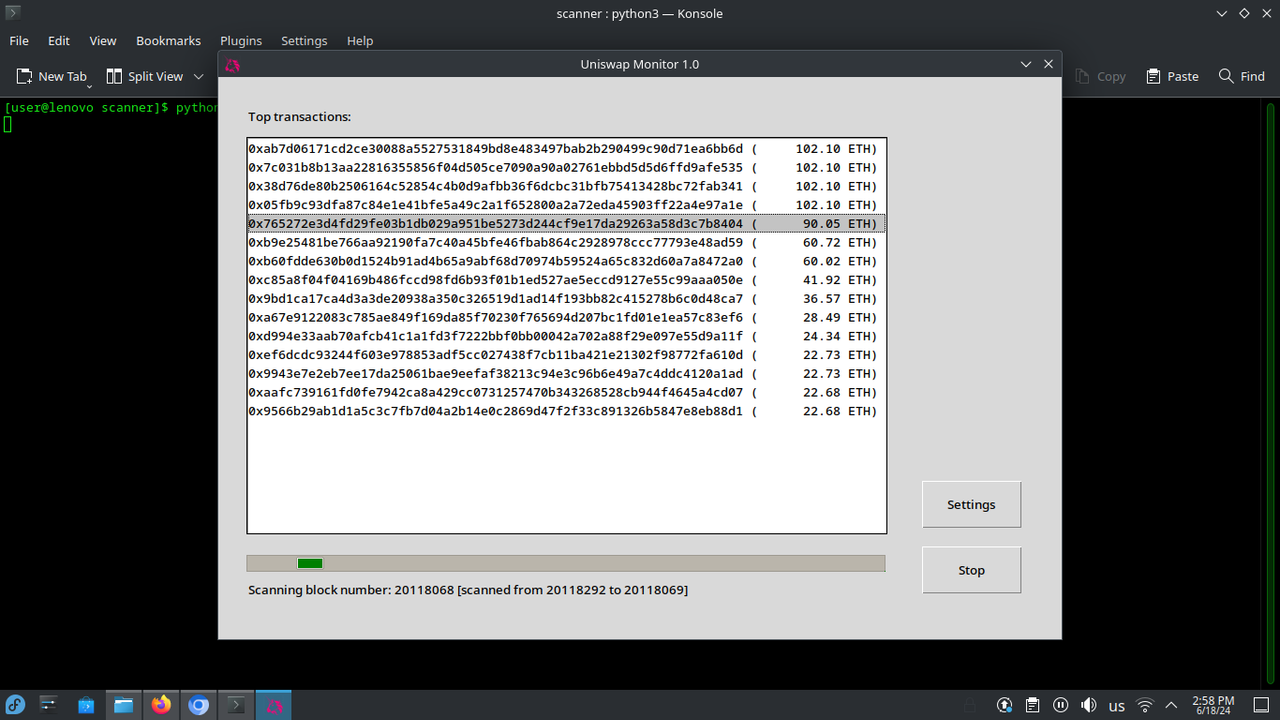The image size is (1280, 720).
Task: Launch Firefox from the taskbar
Action: [x=161, y=705]
